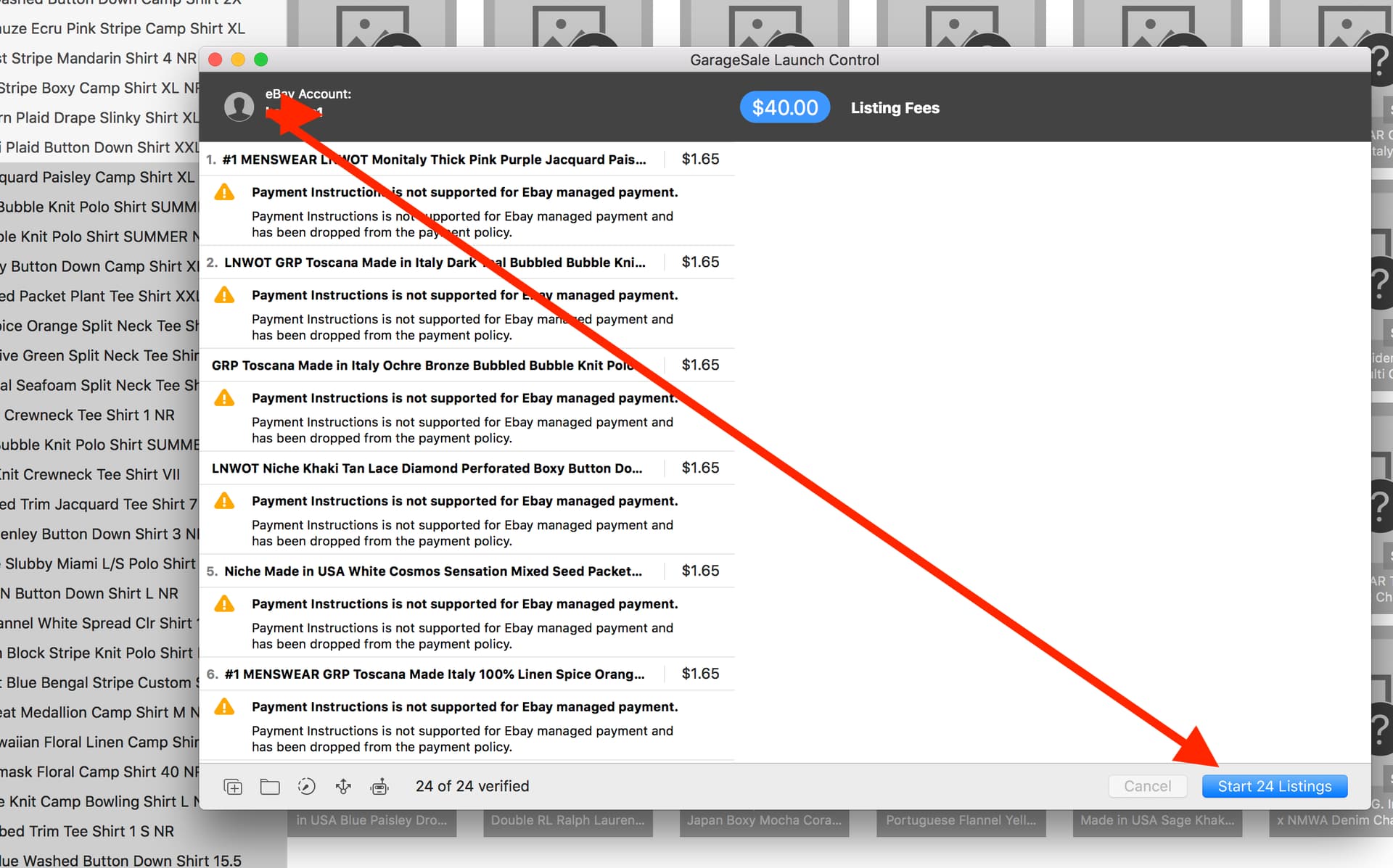
Task: Select 'White Spread Clr Shirt' in background list
Action: (99, 623)
